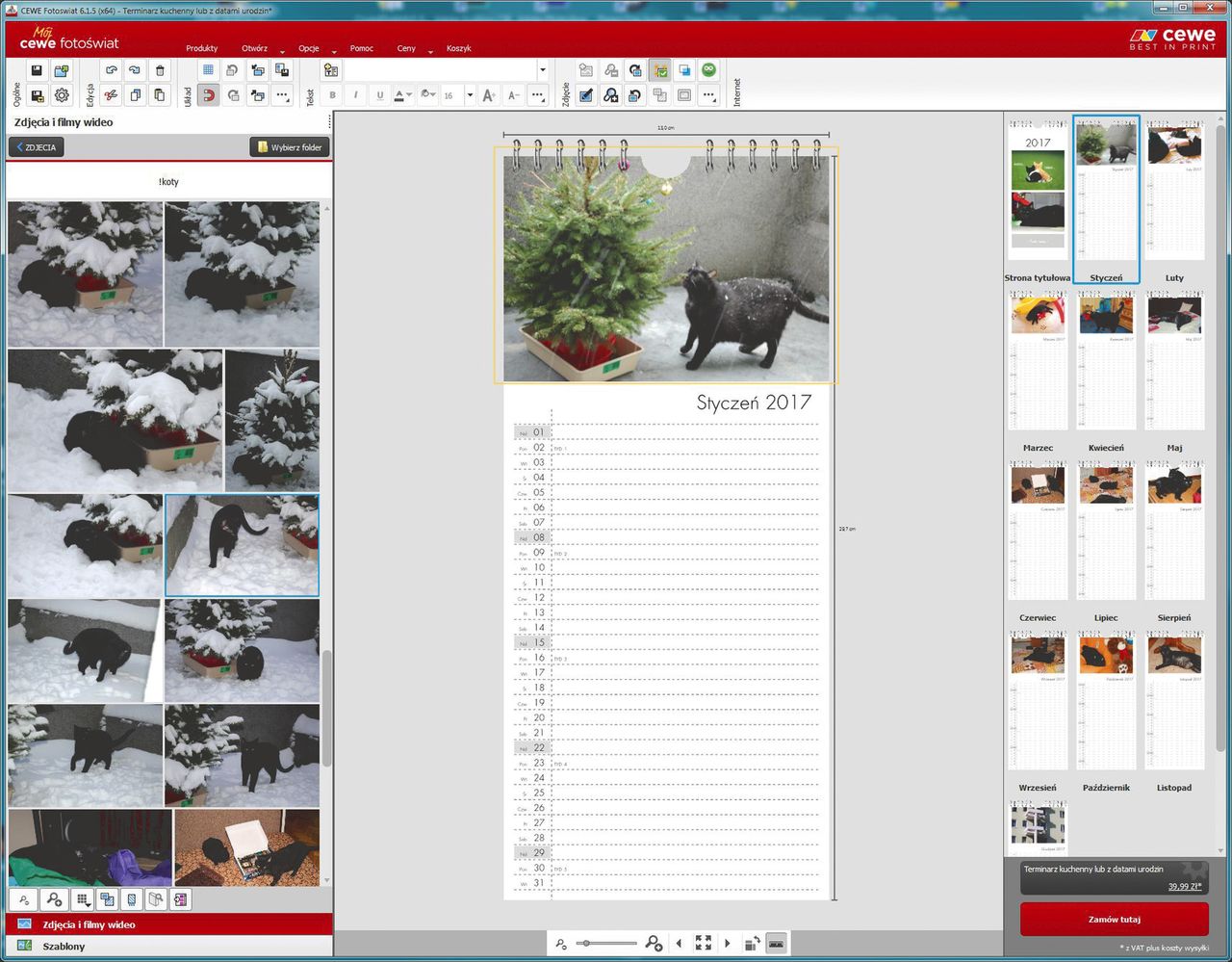Click the decrease font size icon
The height and width of the screenshot is (962, 1232).
(513, 95)
